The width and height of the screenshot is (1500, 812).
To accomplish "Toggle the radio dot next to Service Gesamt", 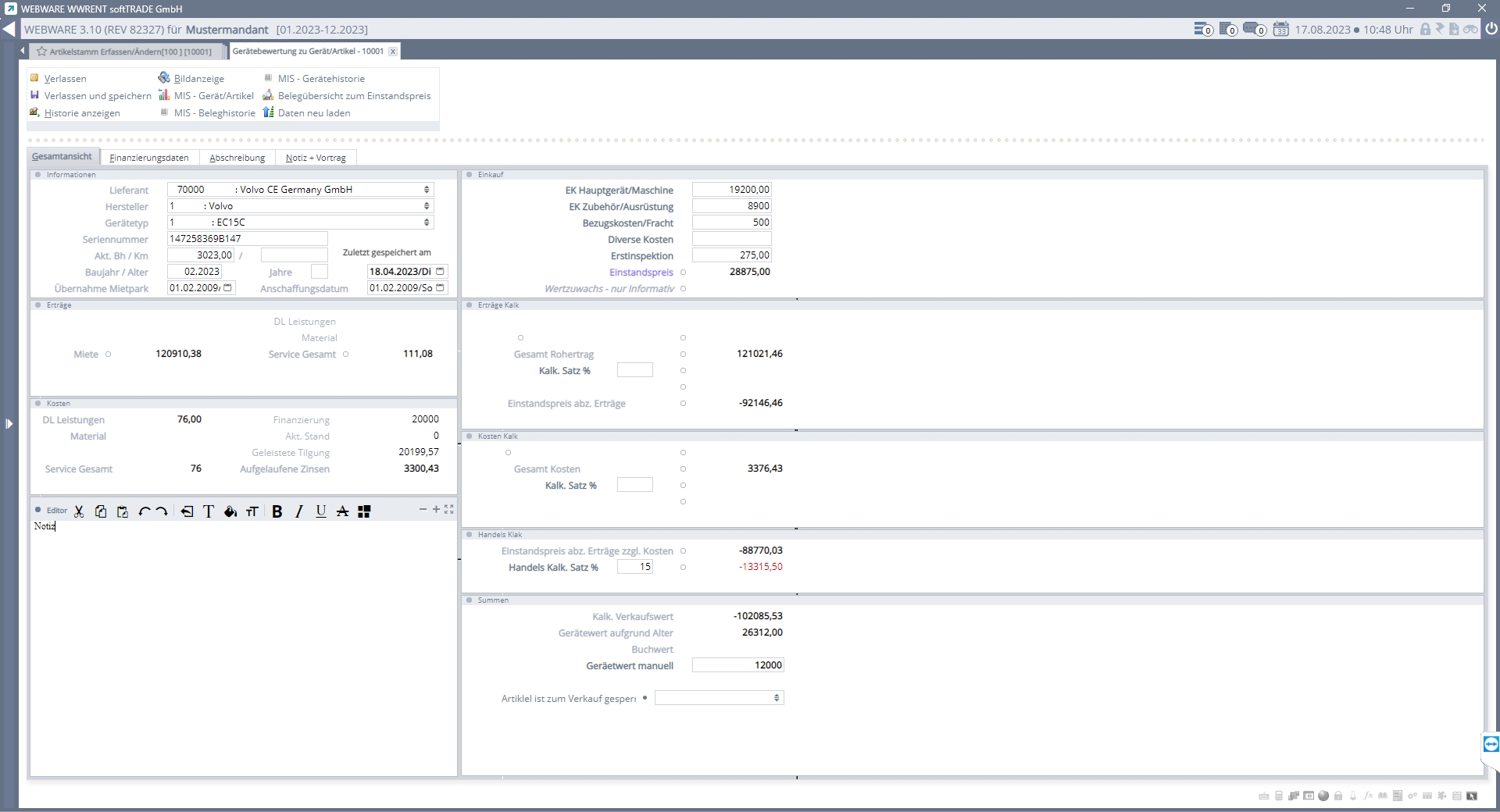I will tap(345, 354).
